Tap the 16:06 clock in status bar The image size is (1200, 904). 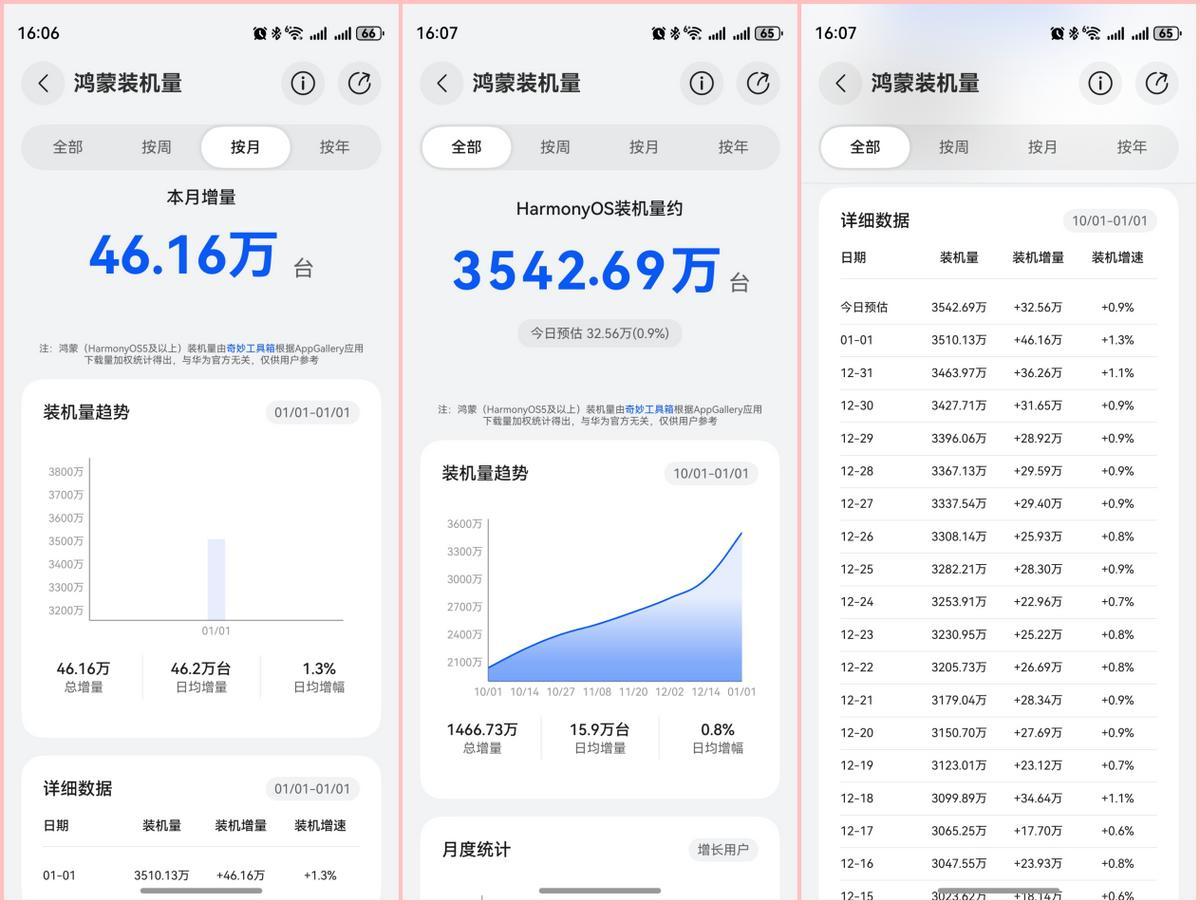pyautogui.click(x=38, y=33)
